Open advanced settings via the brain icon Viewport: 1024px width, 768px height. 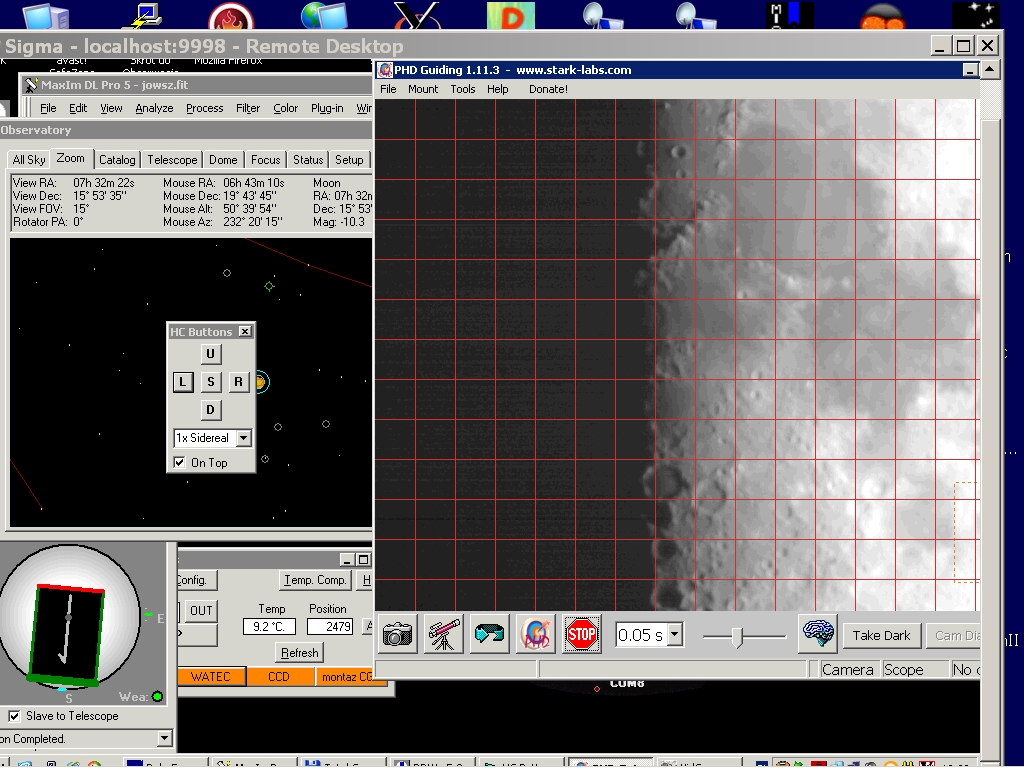pyautogui.click(x=818, y=634)
